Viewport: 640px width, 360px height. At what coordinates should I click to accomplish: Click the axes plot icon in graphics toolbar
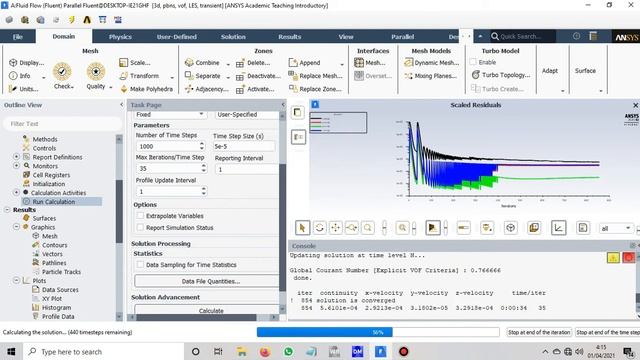(558, 228)
